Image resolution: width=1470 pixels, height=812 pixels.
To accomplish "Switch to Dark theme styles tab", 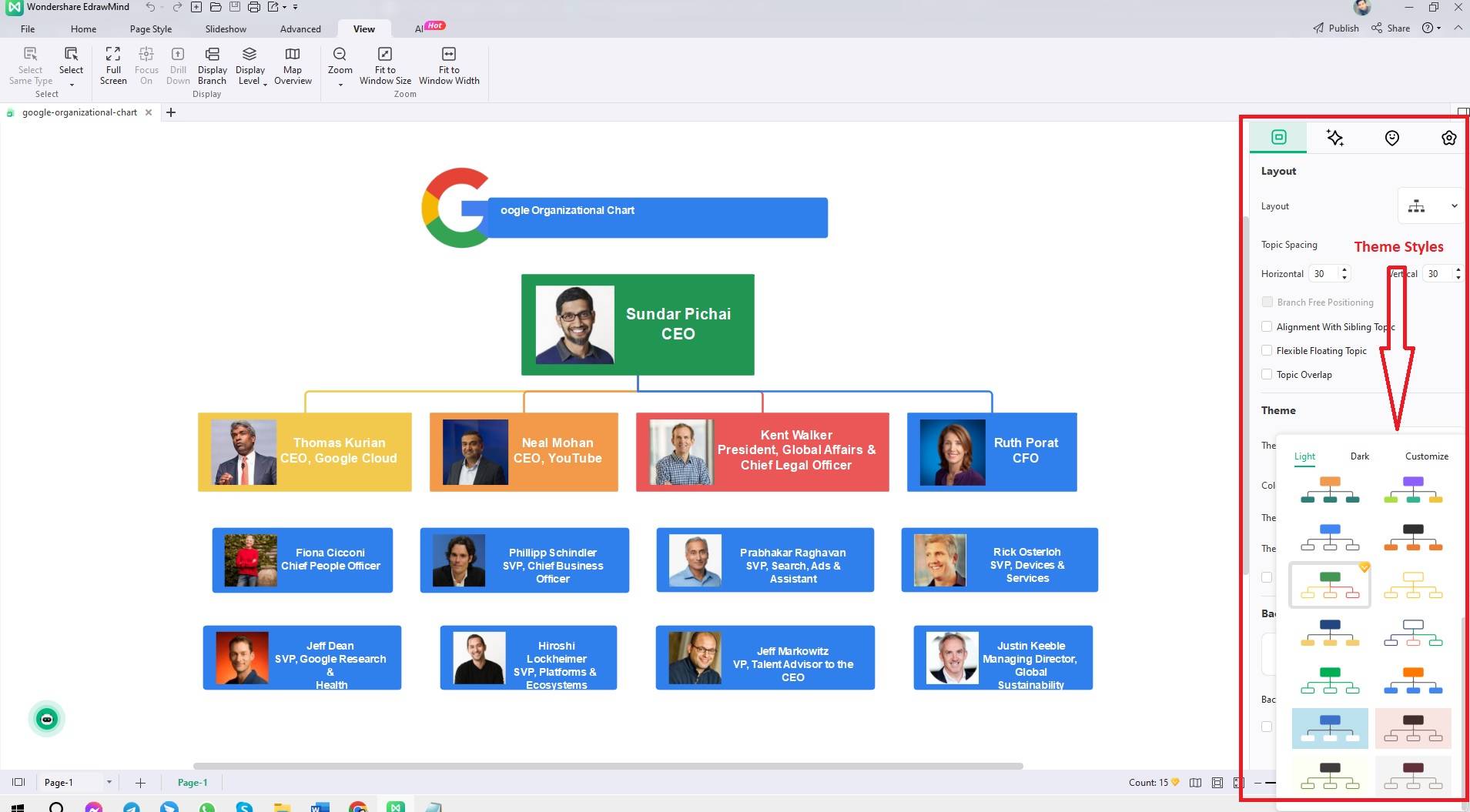I will pos(1360,456).
